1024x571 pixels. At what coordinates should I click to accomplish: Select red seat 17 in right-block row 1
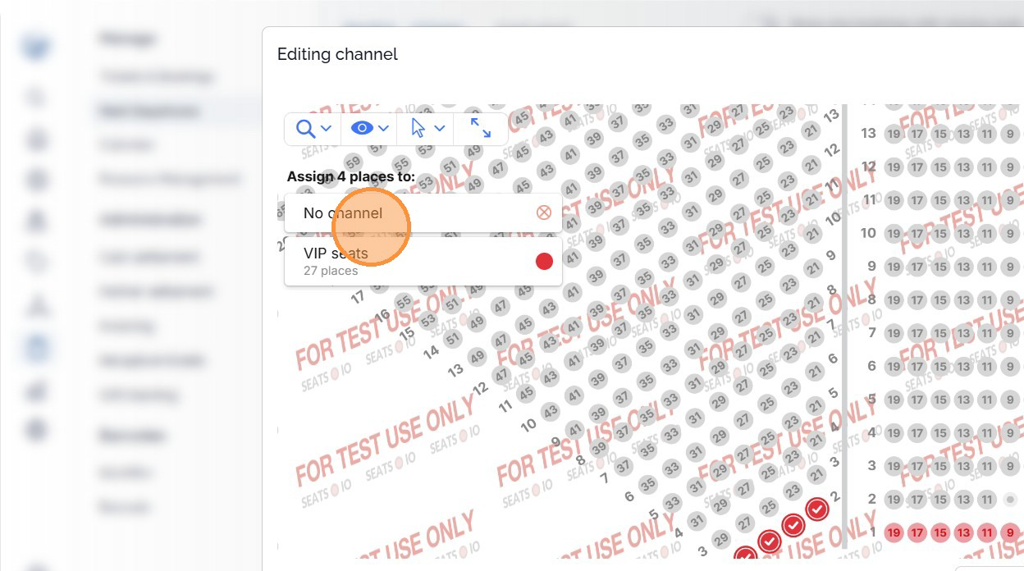tap(917, 532)
